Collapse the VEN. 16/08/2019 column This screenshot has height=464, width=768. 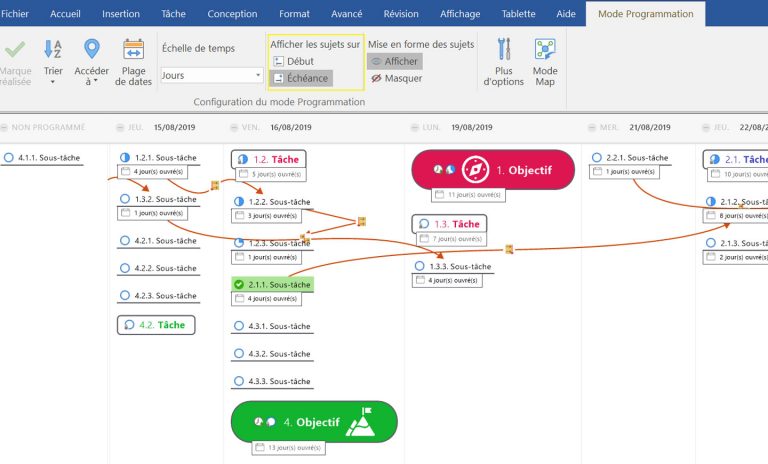click(x=234, y=127)
